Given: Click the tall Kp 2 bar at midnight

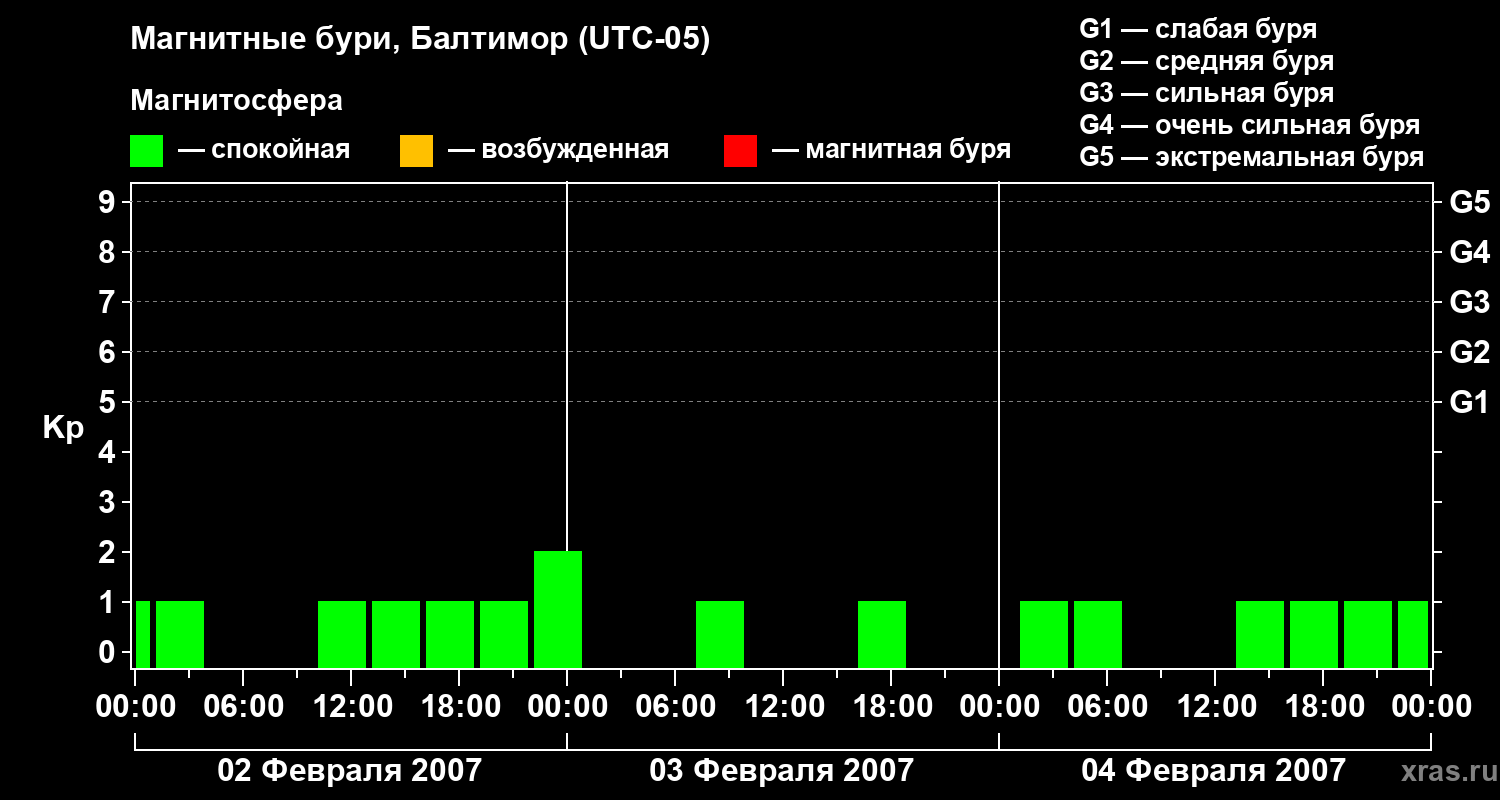Looking at the screenshot, I should click(x=558, y=609).
